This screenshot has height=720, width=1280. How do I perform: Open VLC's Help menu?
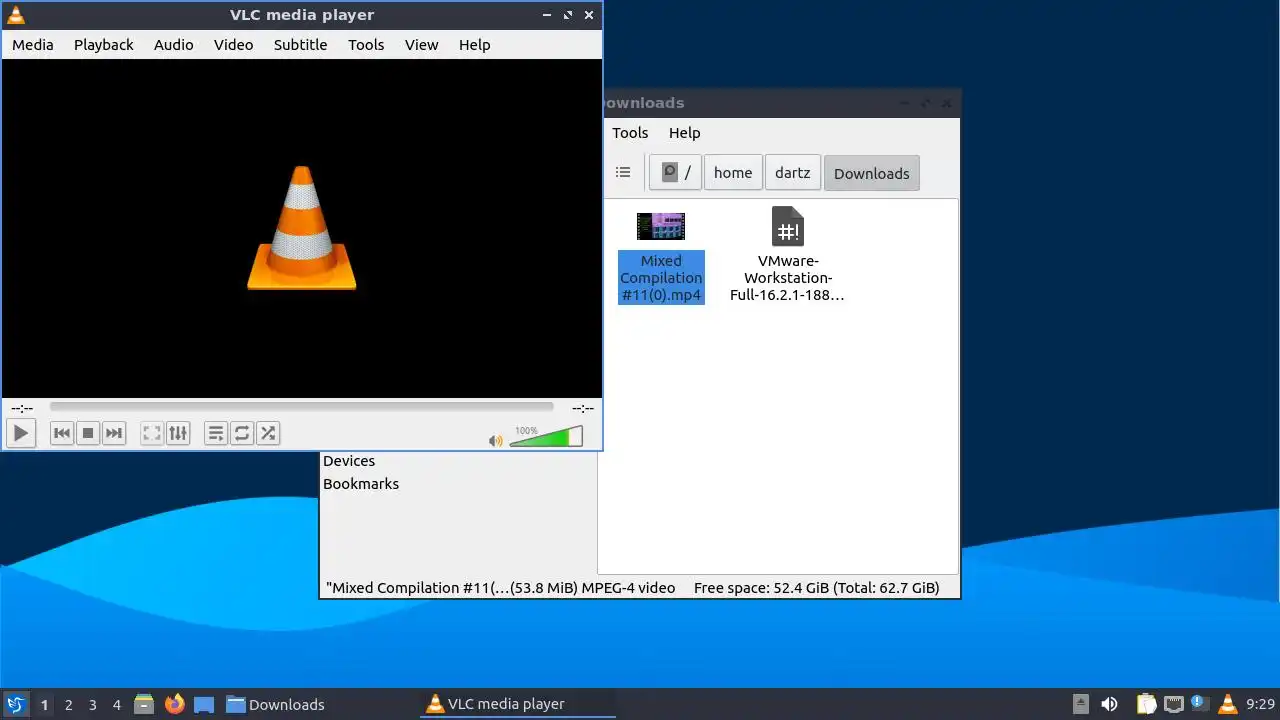pos(475,45)
